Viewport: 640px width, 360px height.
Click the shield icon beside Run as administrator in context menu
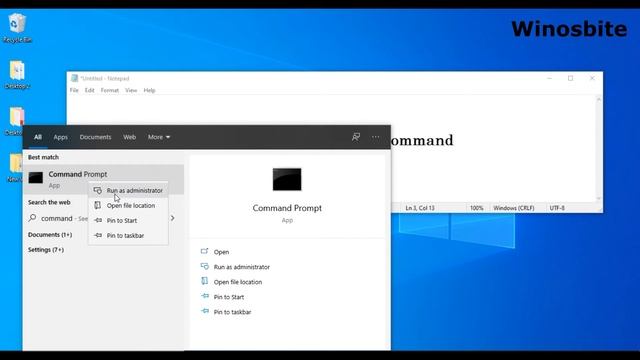[98, 191]
